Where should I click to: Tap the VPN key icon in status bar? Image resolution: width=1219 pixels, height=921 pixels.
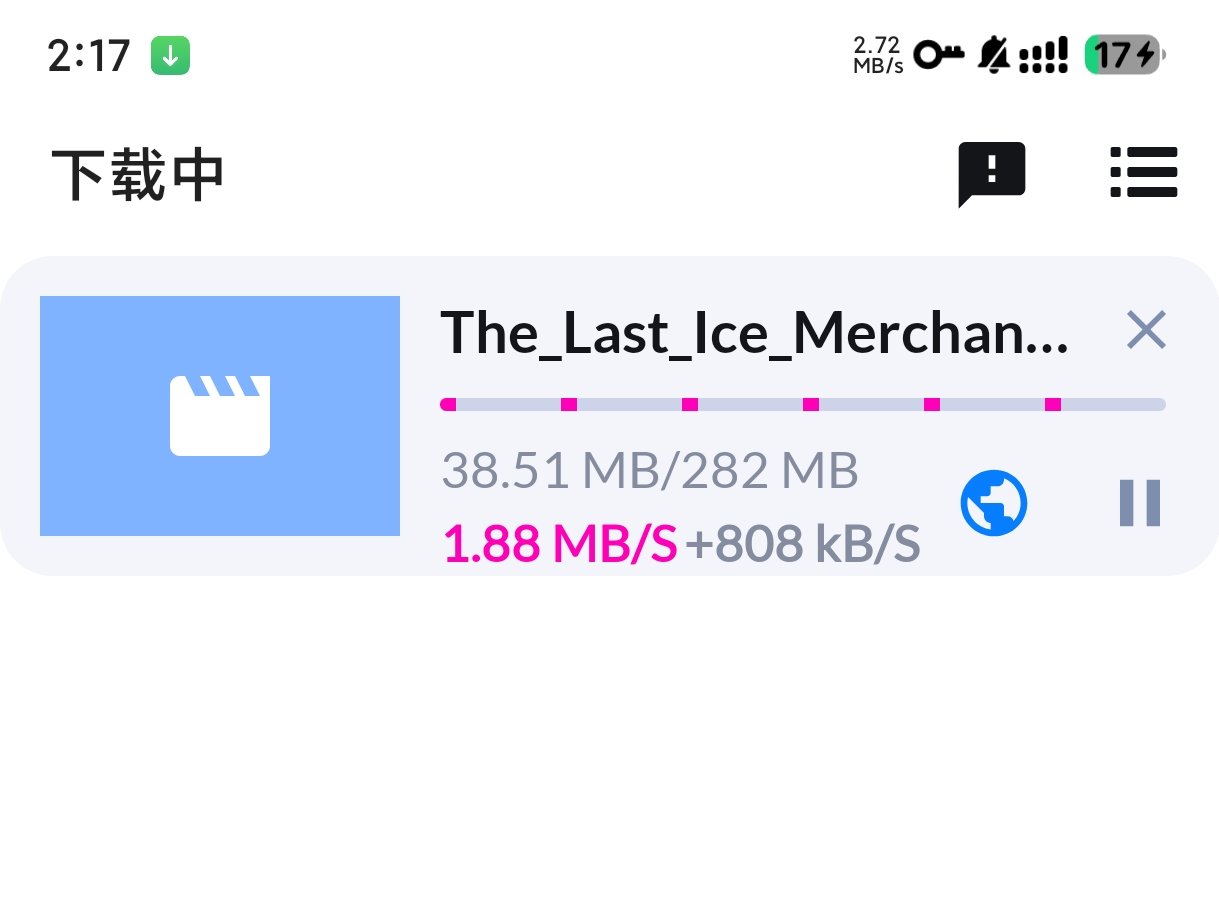[x=939, y=56]
